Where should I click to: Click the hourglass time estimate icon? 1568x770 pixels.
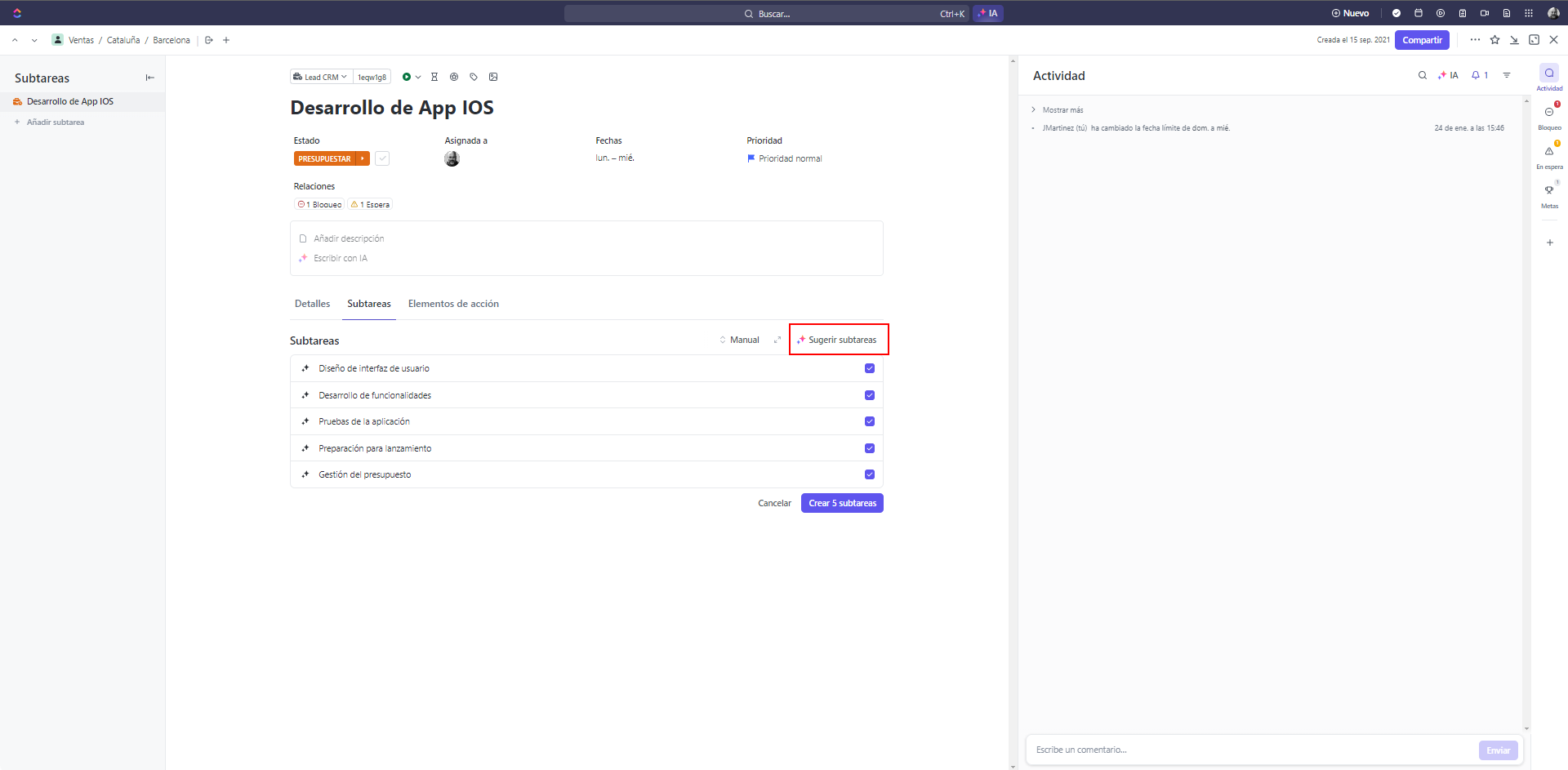click(x=434, y=77)
